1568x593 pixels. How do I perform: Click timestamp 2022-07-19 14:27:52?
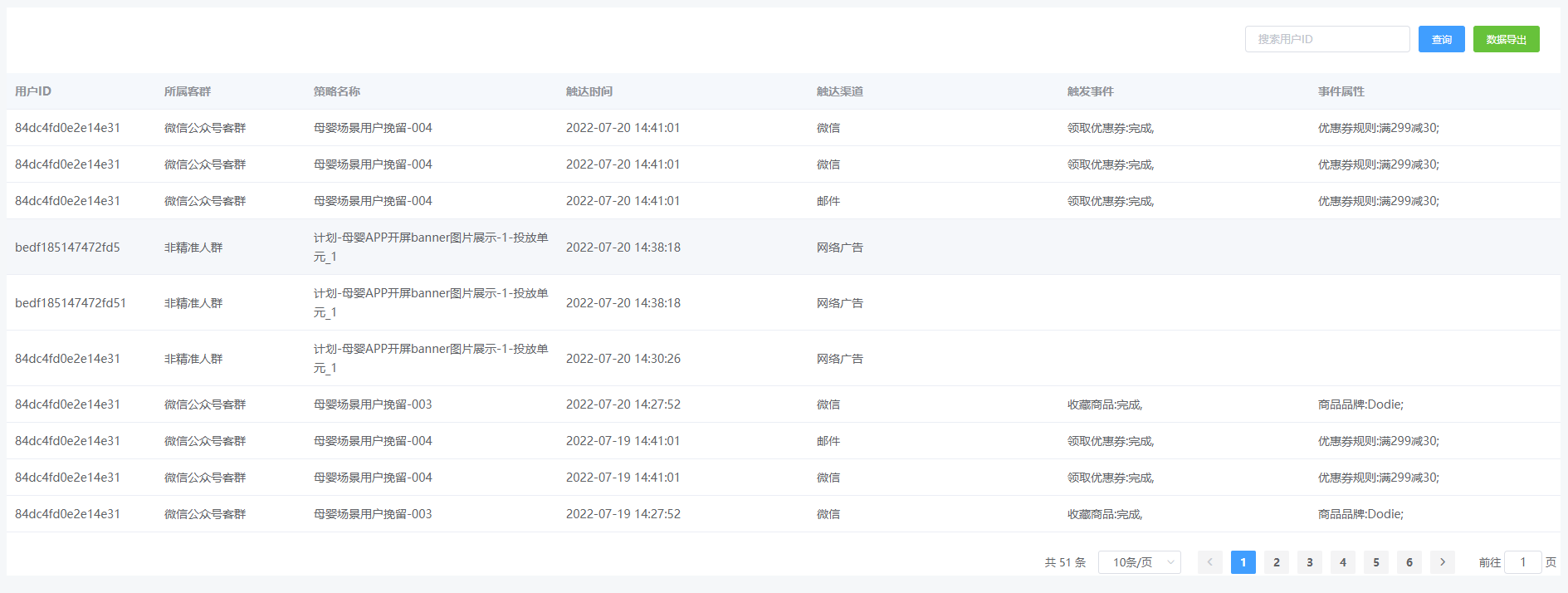pyautogui.click(x=623, y=514)
